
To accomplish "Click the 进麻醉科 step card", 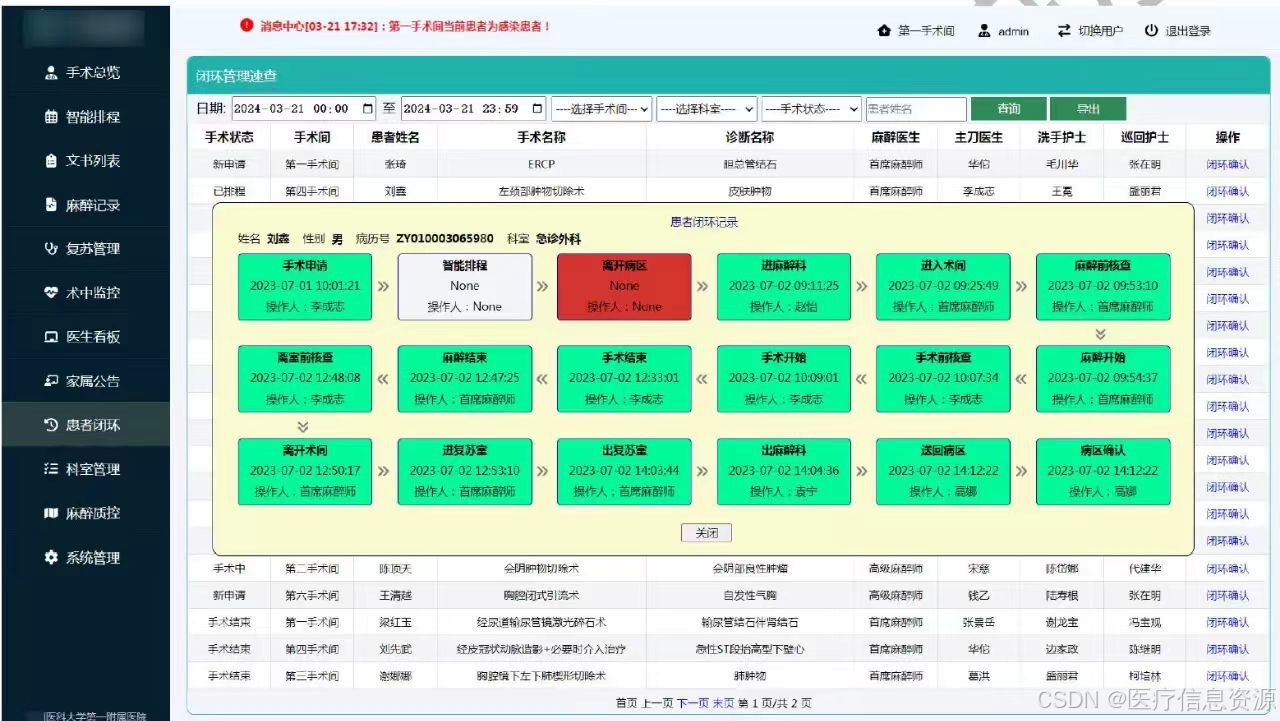I will pos(783,287).
